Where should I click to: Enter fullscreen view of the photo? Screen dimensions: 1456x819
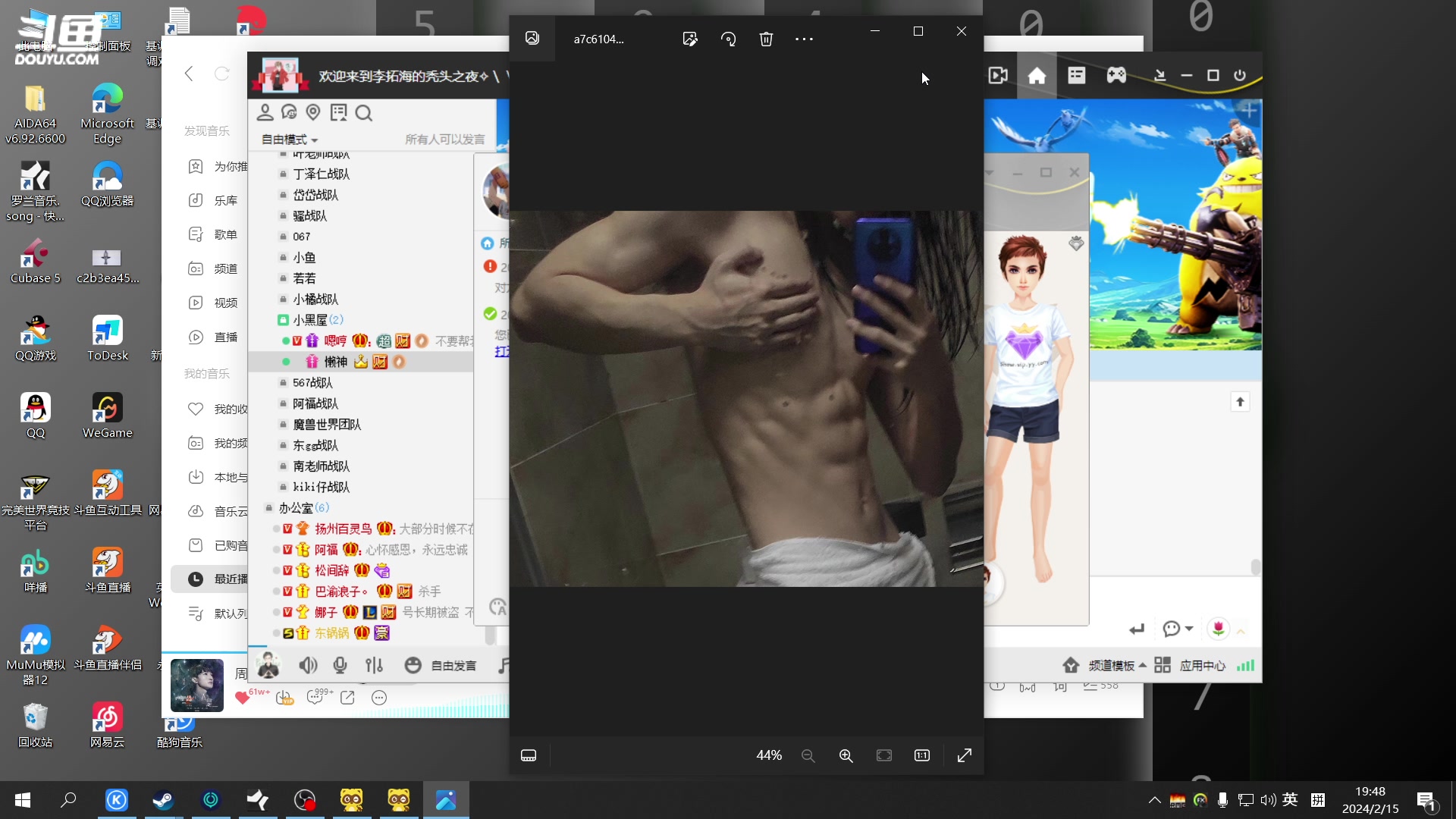tap(964, 755)
